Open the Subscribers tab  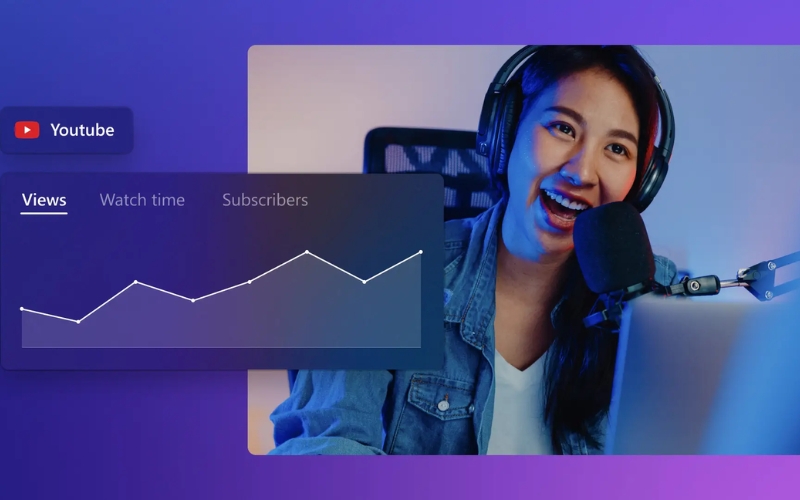(265, 200)
